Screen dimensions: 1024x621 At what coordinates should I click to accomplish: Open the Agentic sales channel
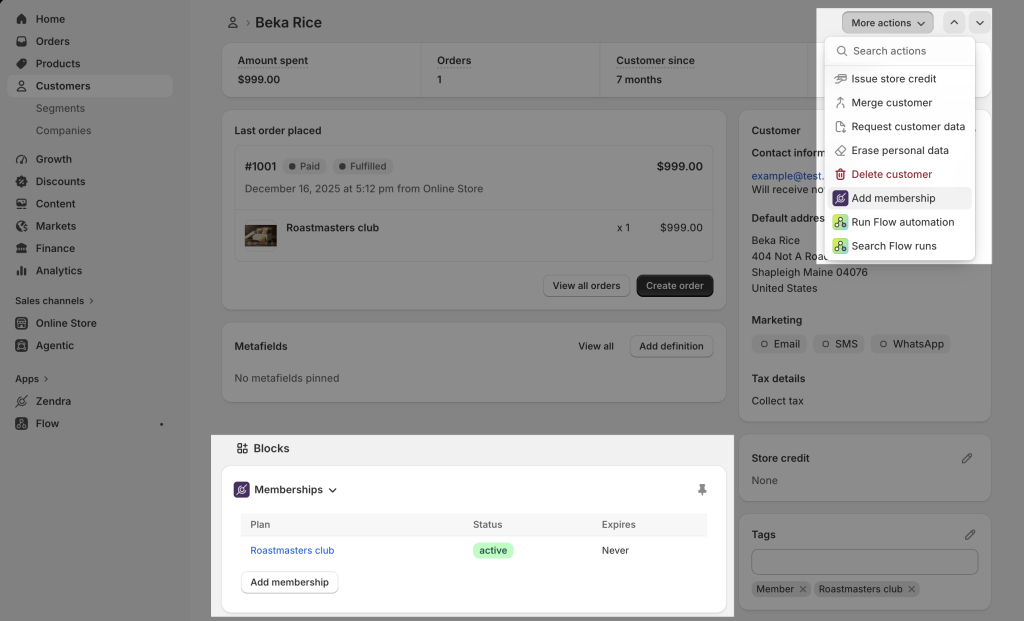point(55,345)
